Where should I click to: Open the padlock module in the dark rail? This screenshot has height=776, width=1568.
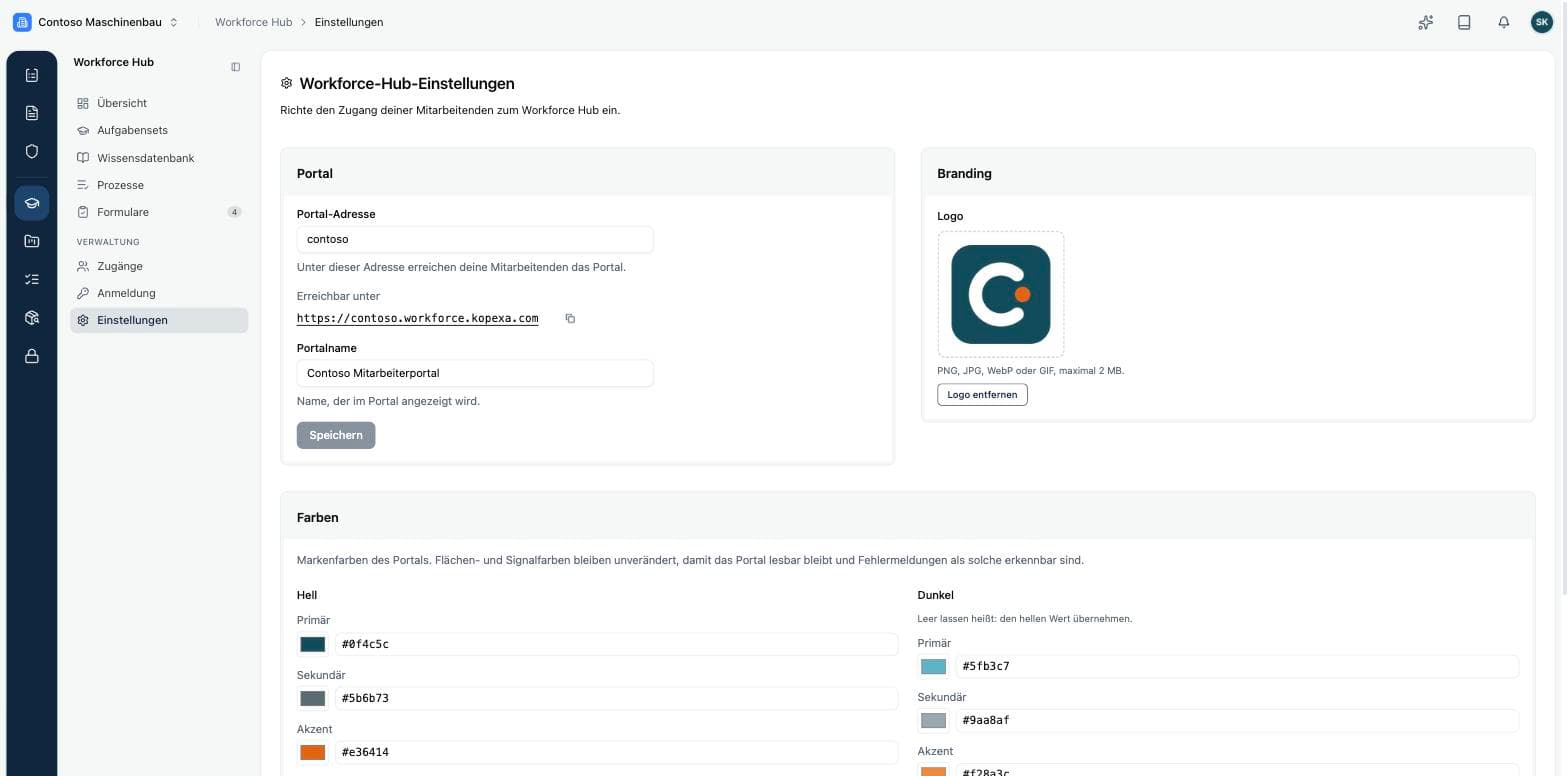[32, 356]
